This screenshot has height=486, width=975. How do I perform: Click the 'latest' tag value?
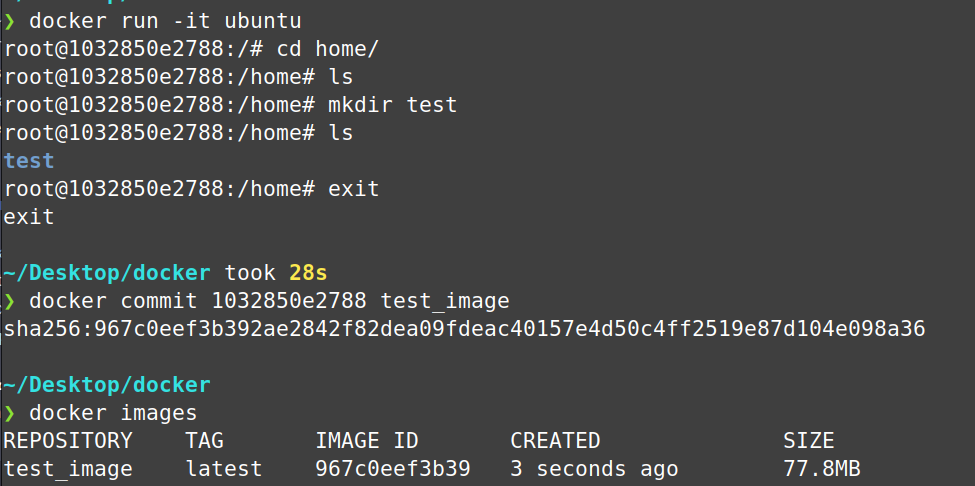click(223, 468)
